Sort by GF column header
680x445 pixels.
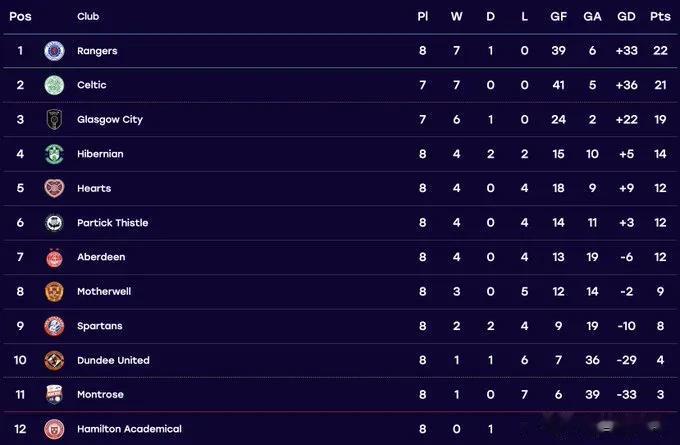[559, 16]
